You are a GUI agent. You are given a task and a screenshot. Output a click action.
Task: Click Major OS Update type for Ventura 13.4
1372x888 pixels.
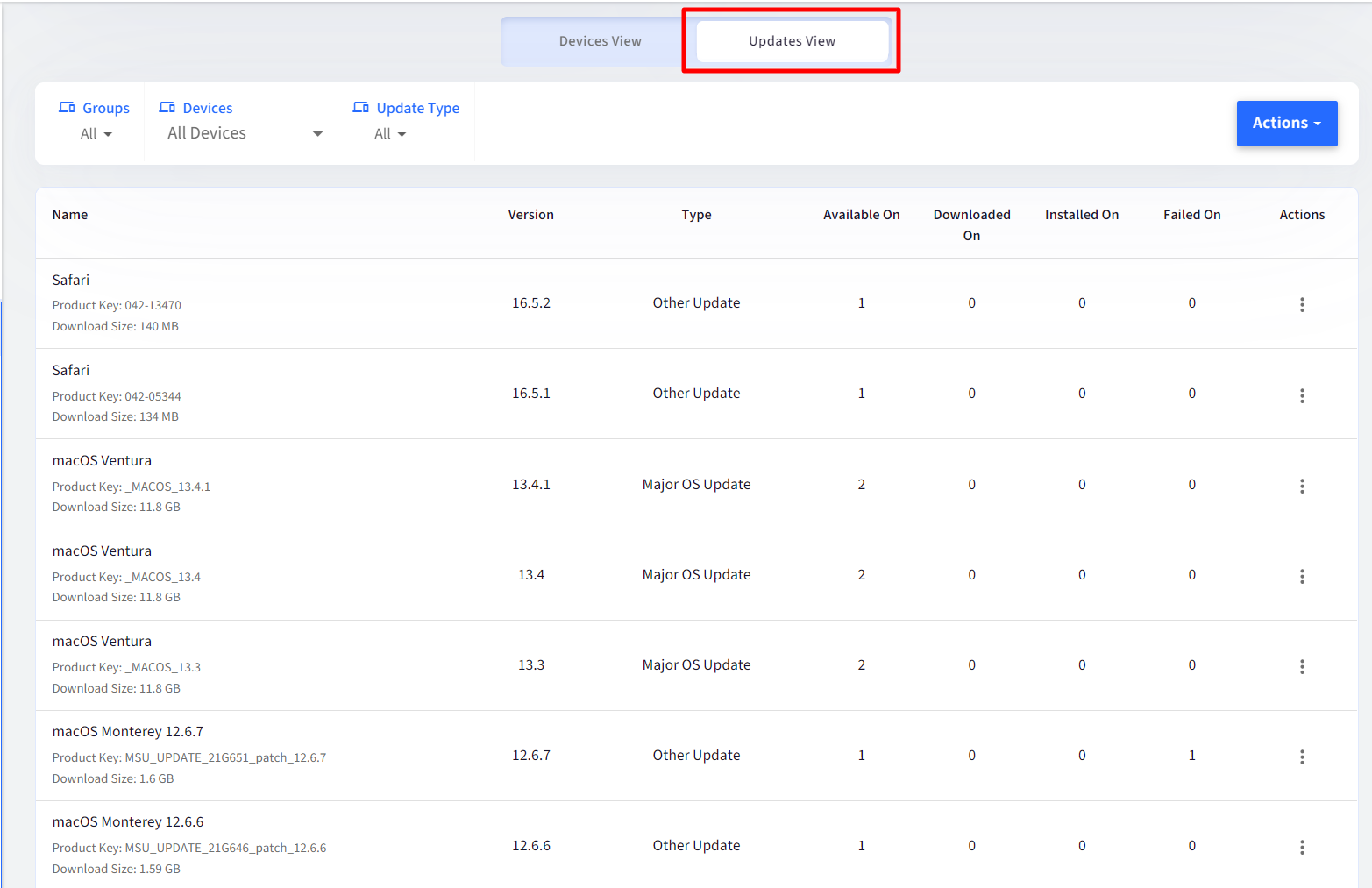coord(696,575)
